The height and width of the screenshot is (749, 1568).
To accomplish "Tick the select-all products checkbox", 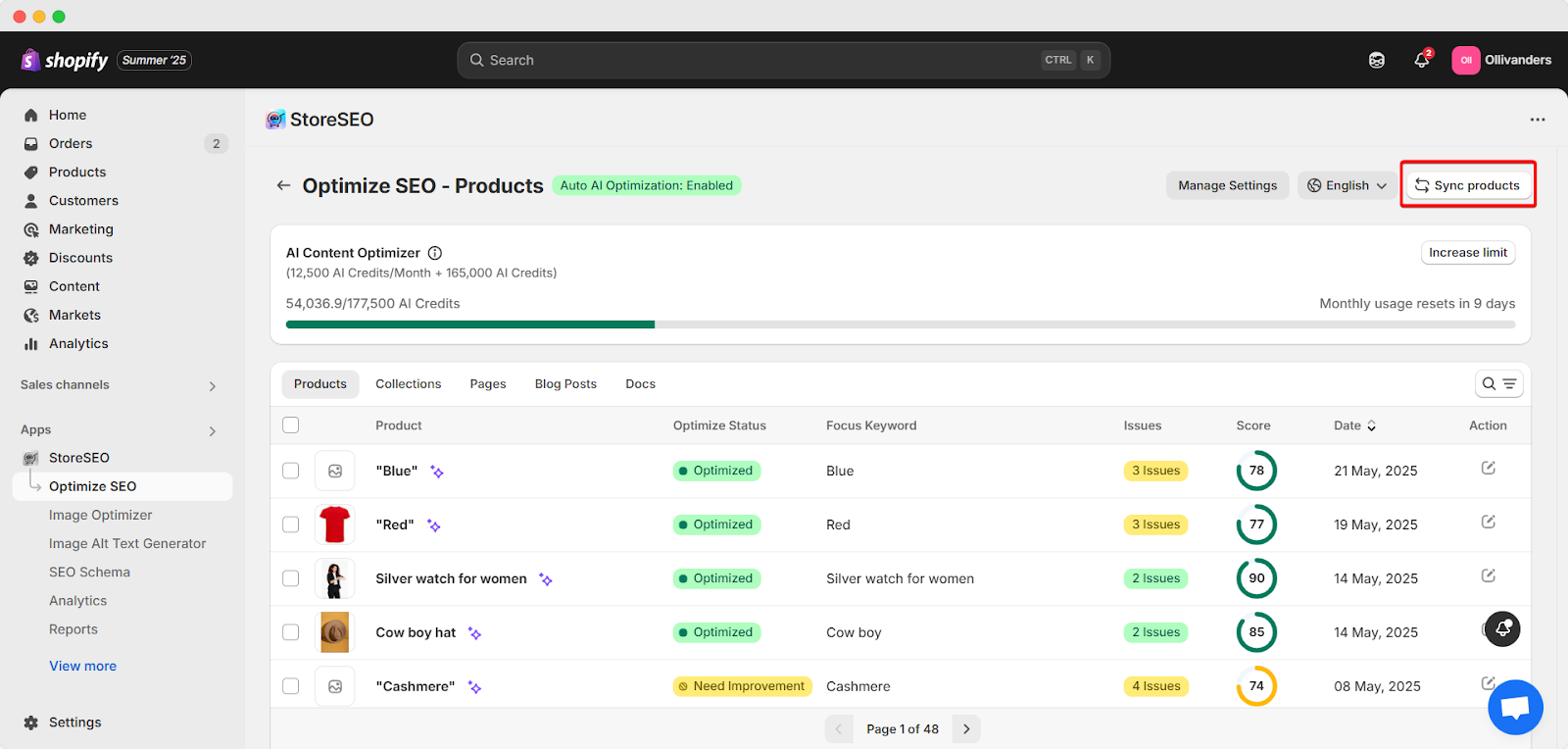I will coord(290,425).
